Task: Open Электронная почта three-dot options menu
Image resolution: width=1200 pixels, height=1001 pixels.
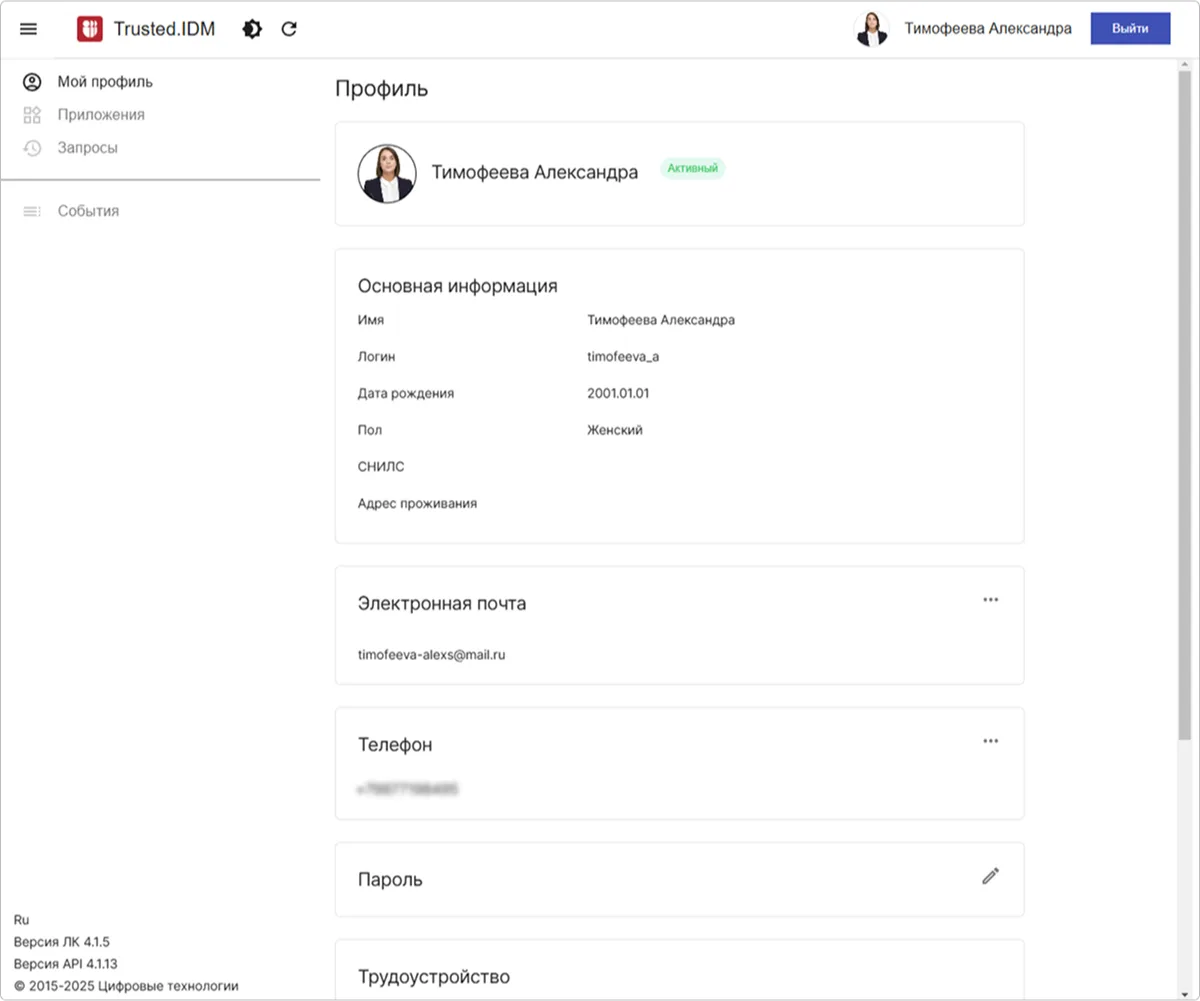Action: tap(990, 600)
